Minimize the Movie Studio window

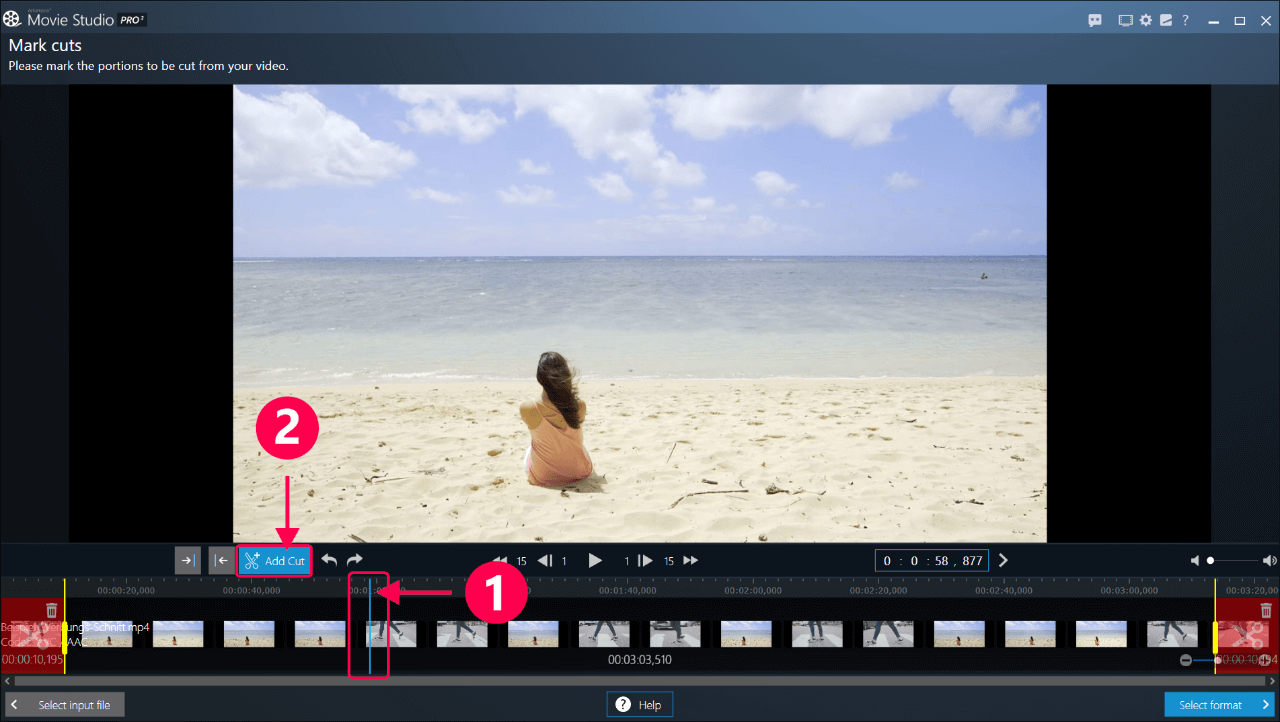(1215, 20)
